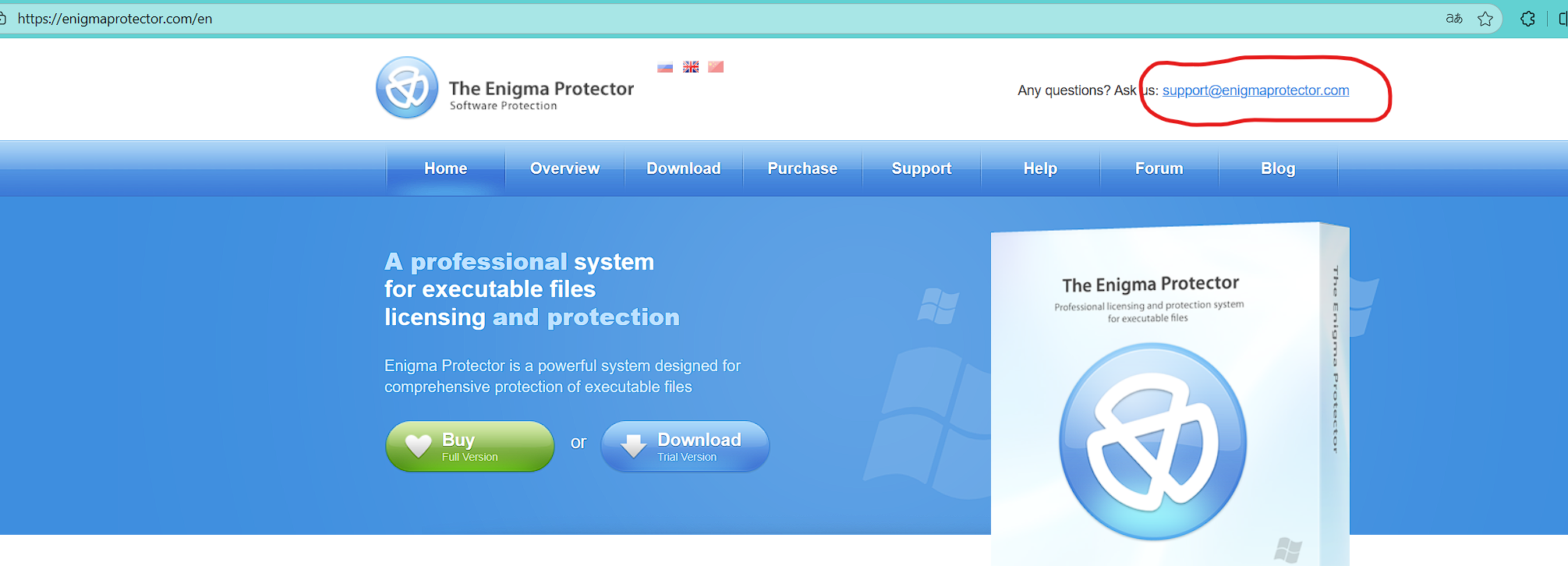Open the Support navigation item
1568x566 pixels.
coord(922,168)
